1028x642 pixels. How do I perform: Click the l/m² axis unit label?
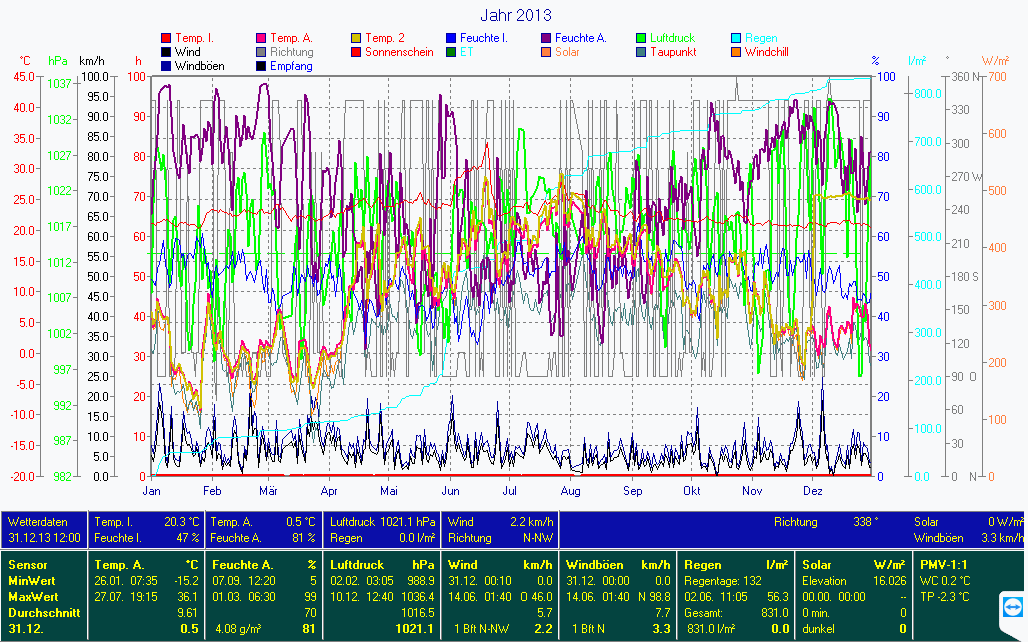pyautogui.click(x=917, y=61)
